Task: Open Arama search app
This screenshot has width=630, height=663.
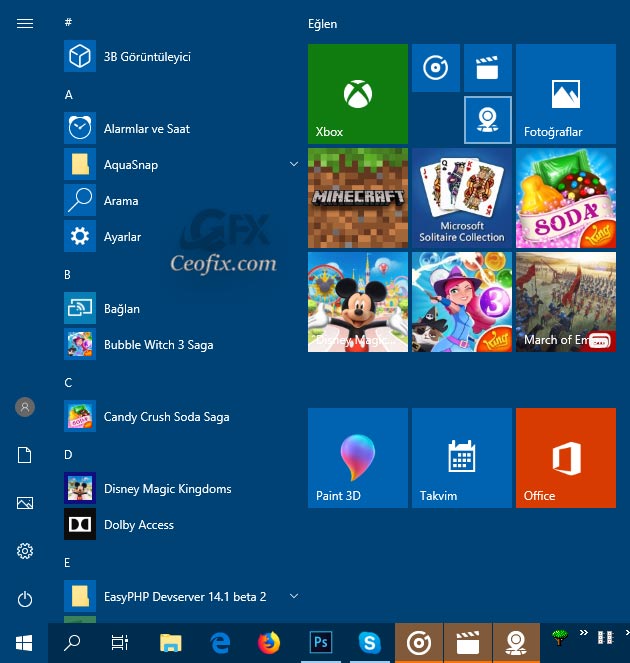Action: tap(182, 200)
